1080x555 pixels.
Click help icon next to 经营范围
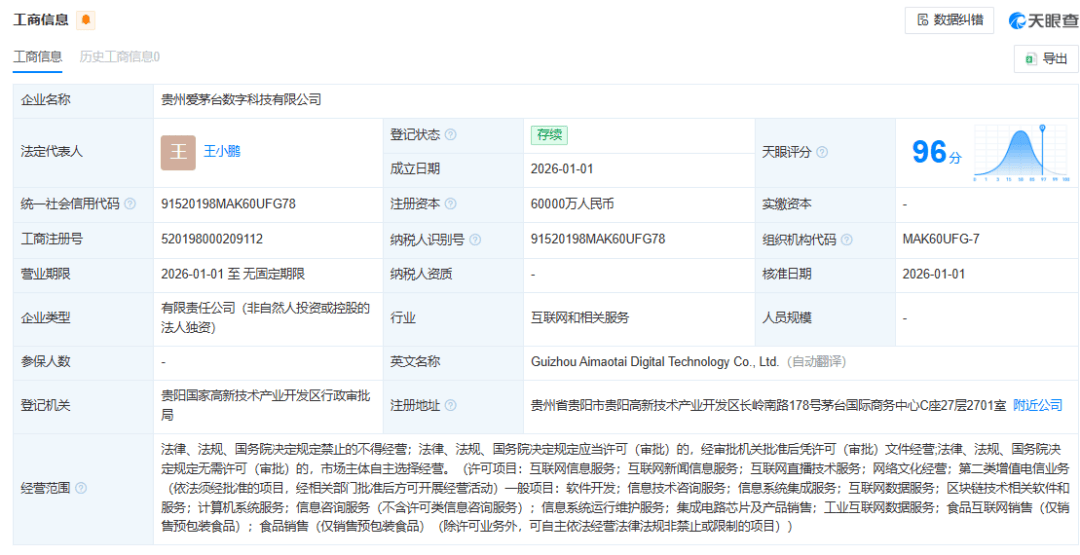click(x=81, y=489)
